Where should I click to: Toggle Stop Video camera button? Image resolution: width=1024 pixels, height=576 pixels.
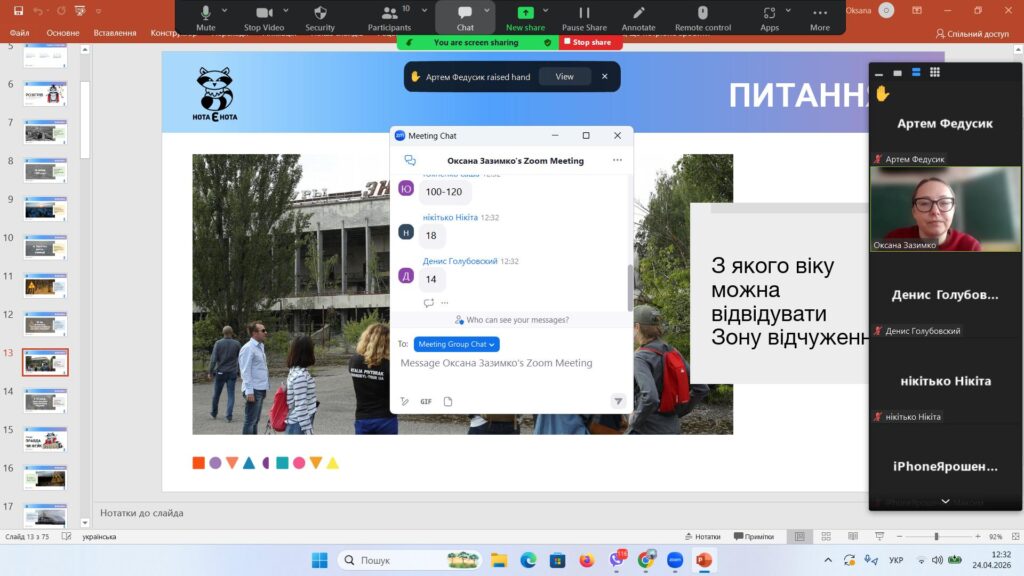point(265,14)
